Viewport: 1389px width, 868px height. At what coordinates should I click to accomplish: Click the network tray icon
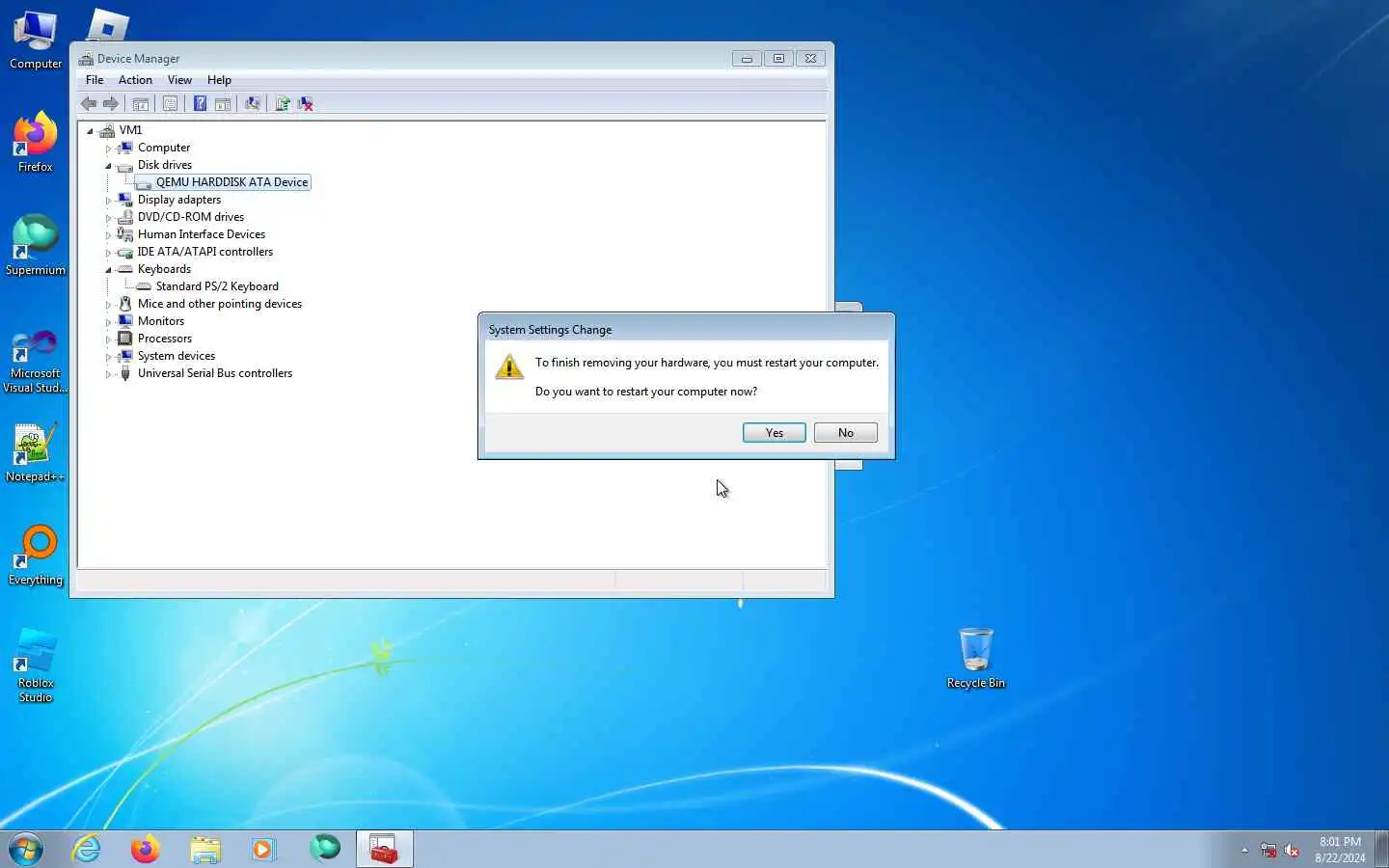click(x=1268, y=850)
